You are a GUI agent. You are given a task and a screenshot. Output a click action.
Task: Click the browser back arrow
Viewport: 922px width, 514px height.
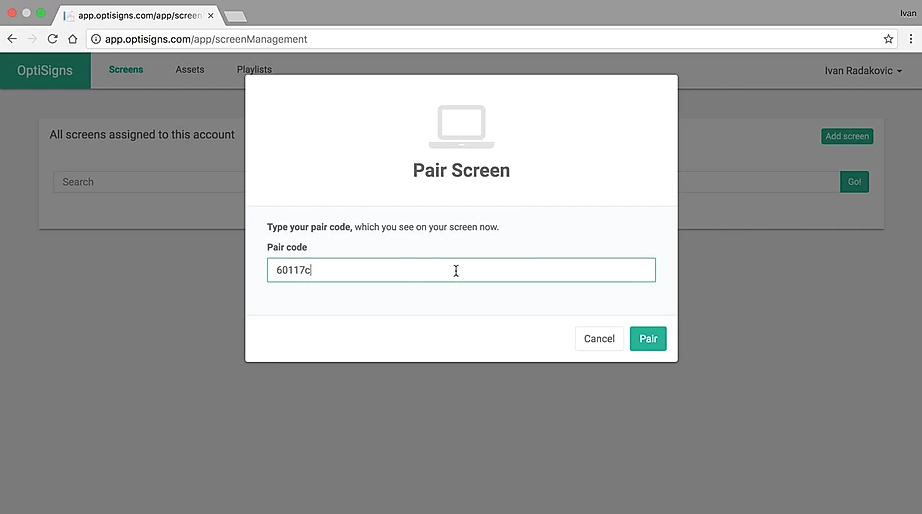coord(12,39)
